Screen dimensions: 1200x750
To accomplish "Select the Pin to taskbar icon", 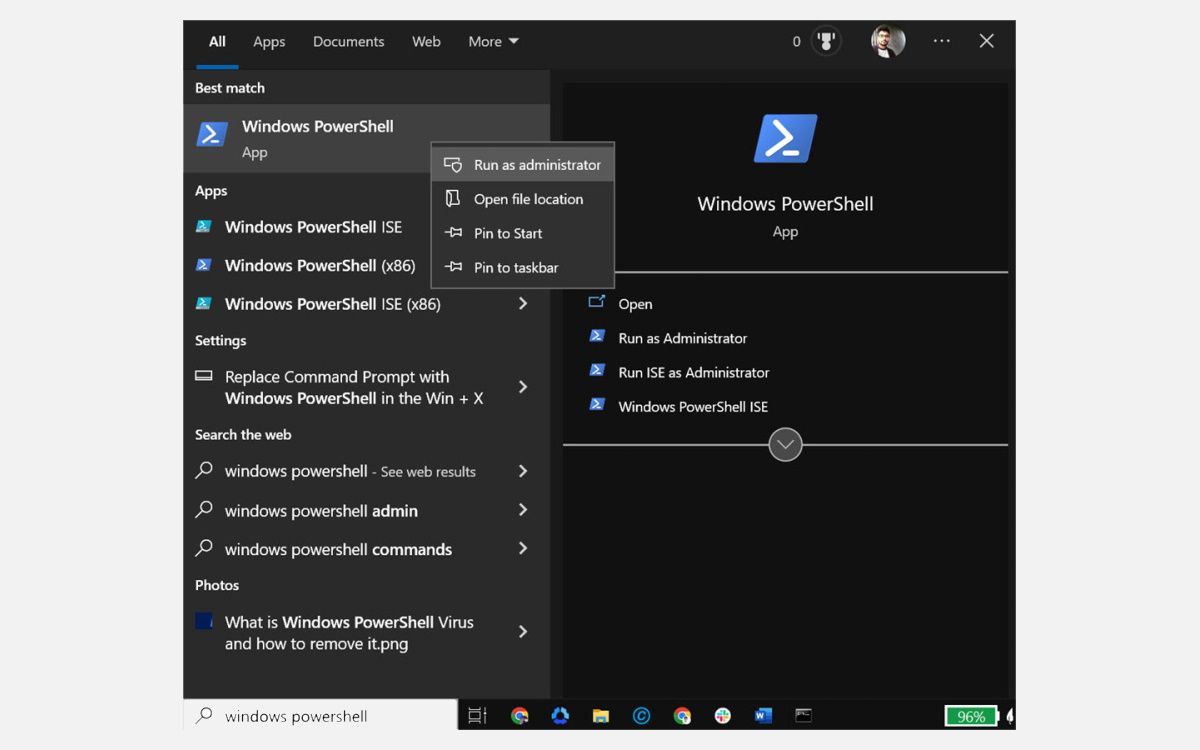I will [x=453, y=267].
